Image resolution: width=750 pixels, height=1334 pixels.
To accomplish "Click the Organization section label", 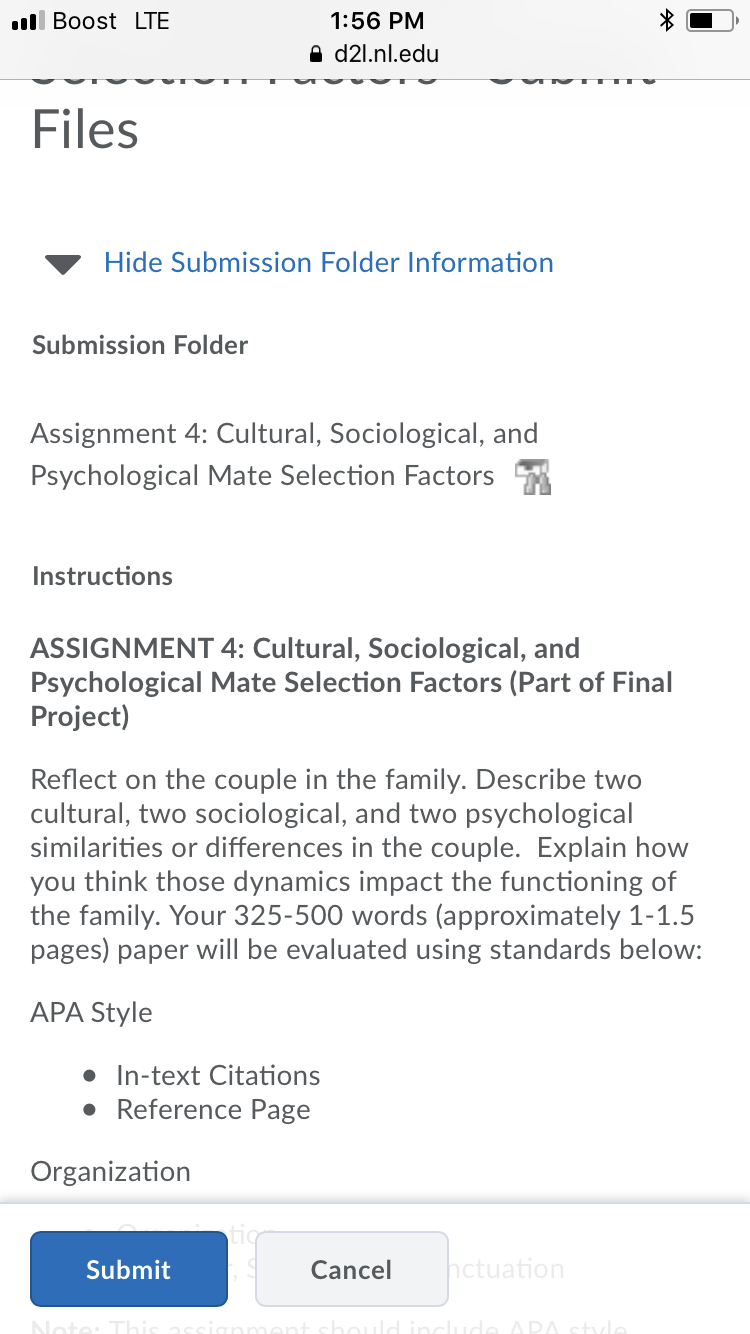I will click(111, 1171).
